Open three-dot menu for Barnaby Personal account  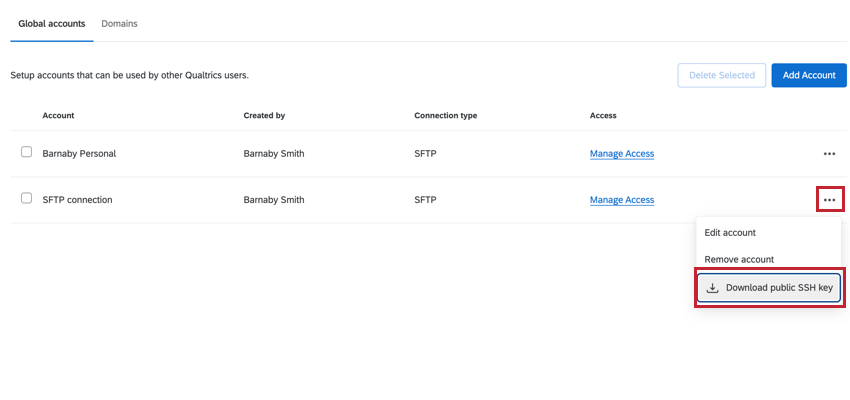point(829,154)
